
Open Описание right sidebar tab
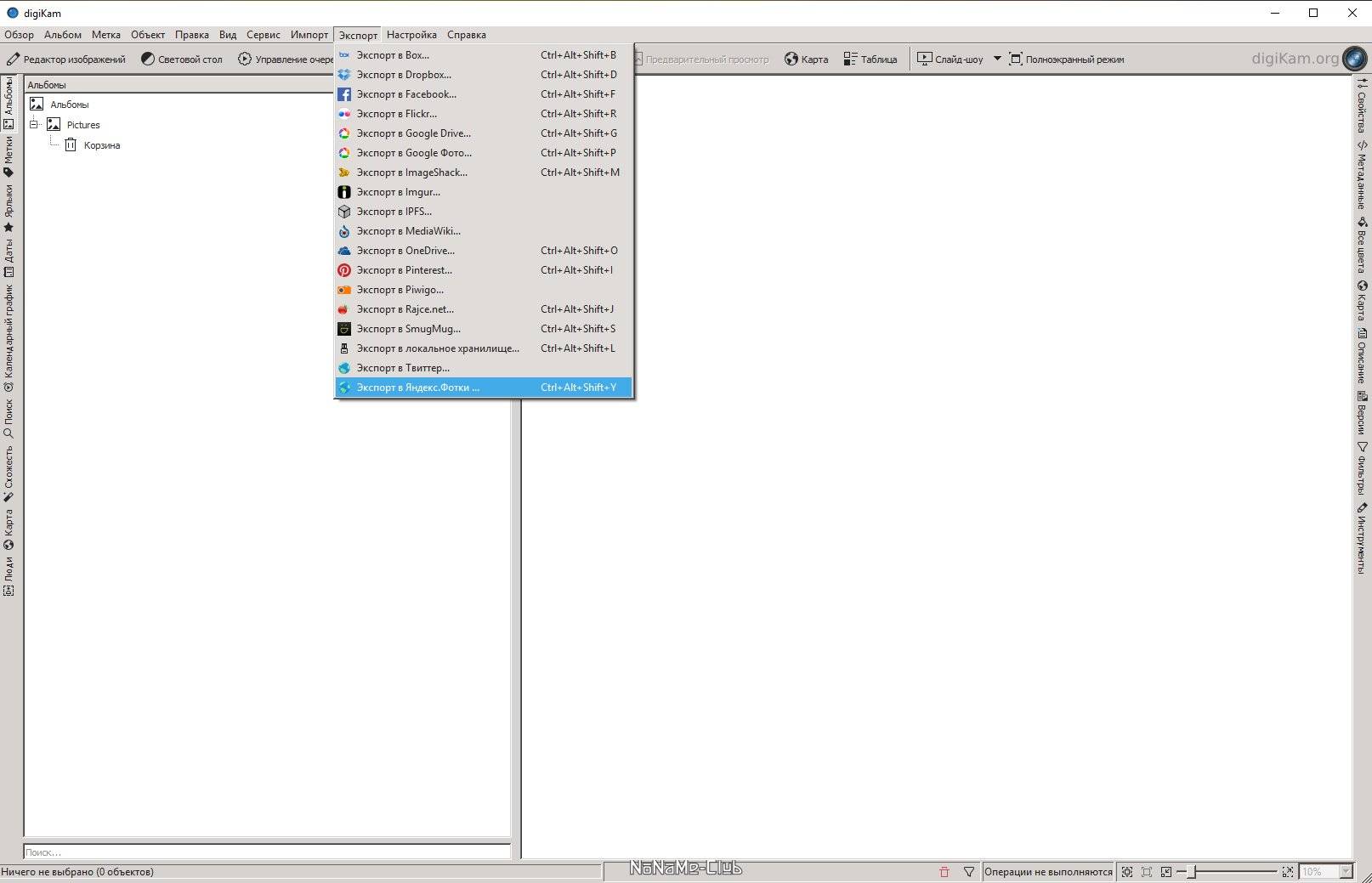pyautogui.click(x=1362, y=355)
